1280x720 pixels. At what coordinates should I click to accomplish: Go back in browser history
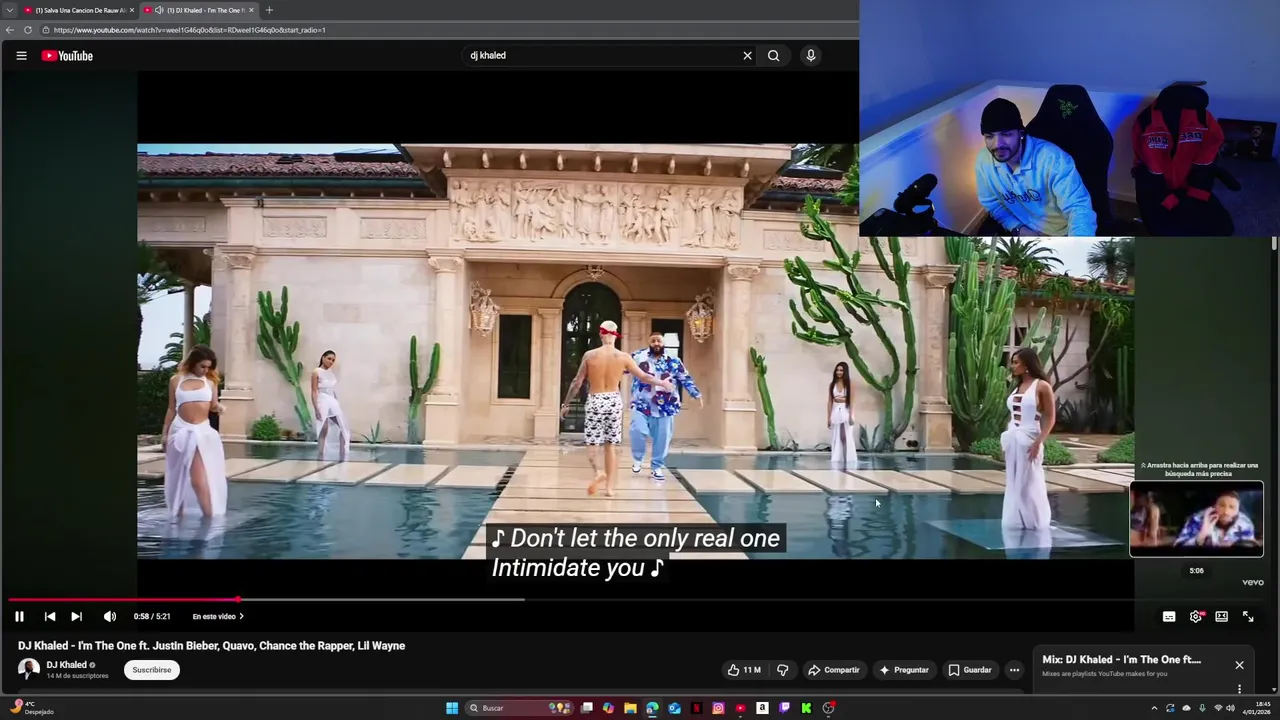click(10, 30)
